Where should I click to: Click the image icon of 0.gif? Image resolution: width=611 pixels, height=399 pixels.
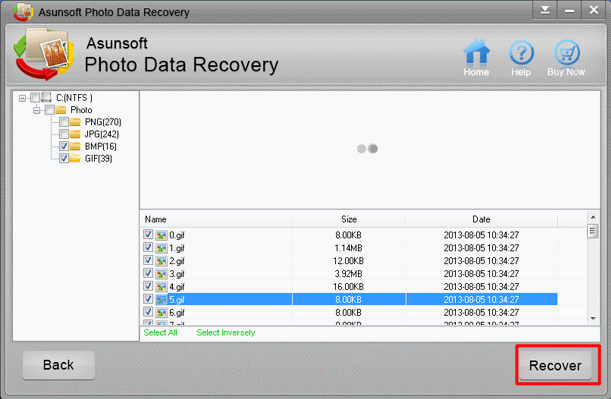pyautogui.click(x=161, y=235)
